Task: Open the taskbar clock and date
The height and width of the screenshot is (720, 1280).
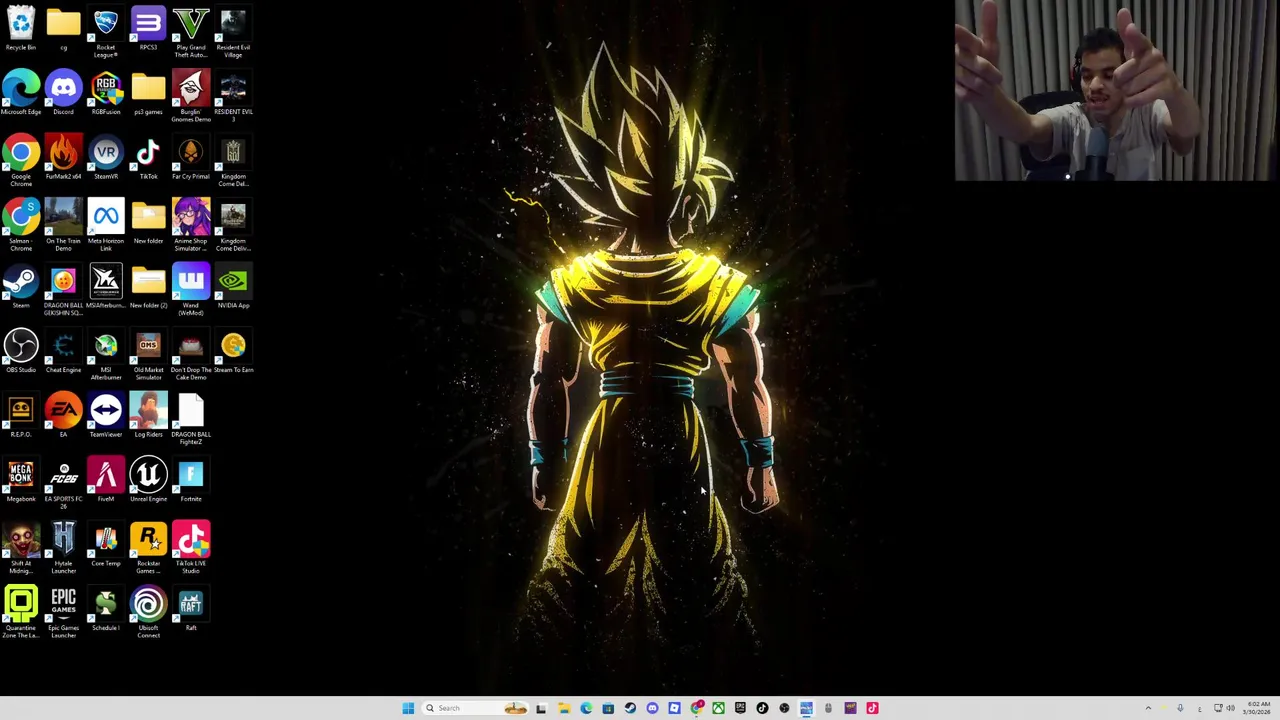Action: (1257, 708)
